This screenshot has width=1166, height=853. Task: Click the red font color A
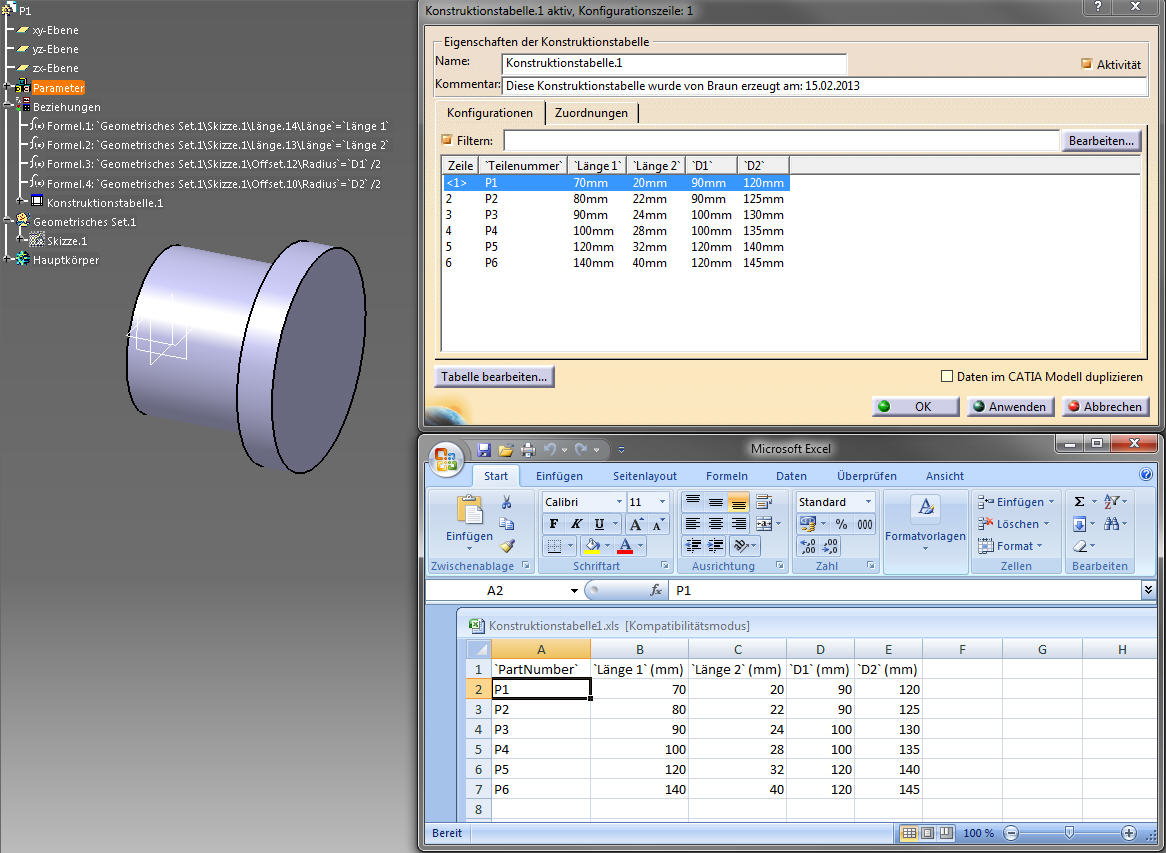[625, 546]
